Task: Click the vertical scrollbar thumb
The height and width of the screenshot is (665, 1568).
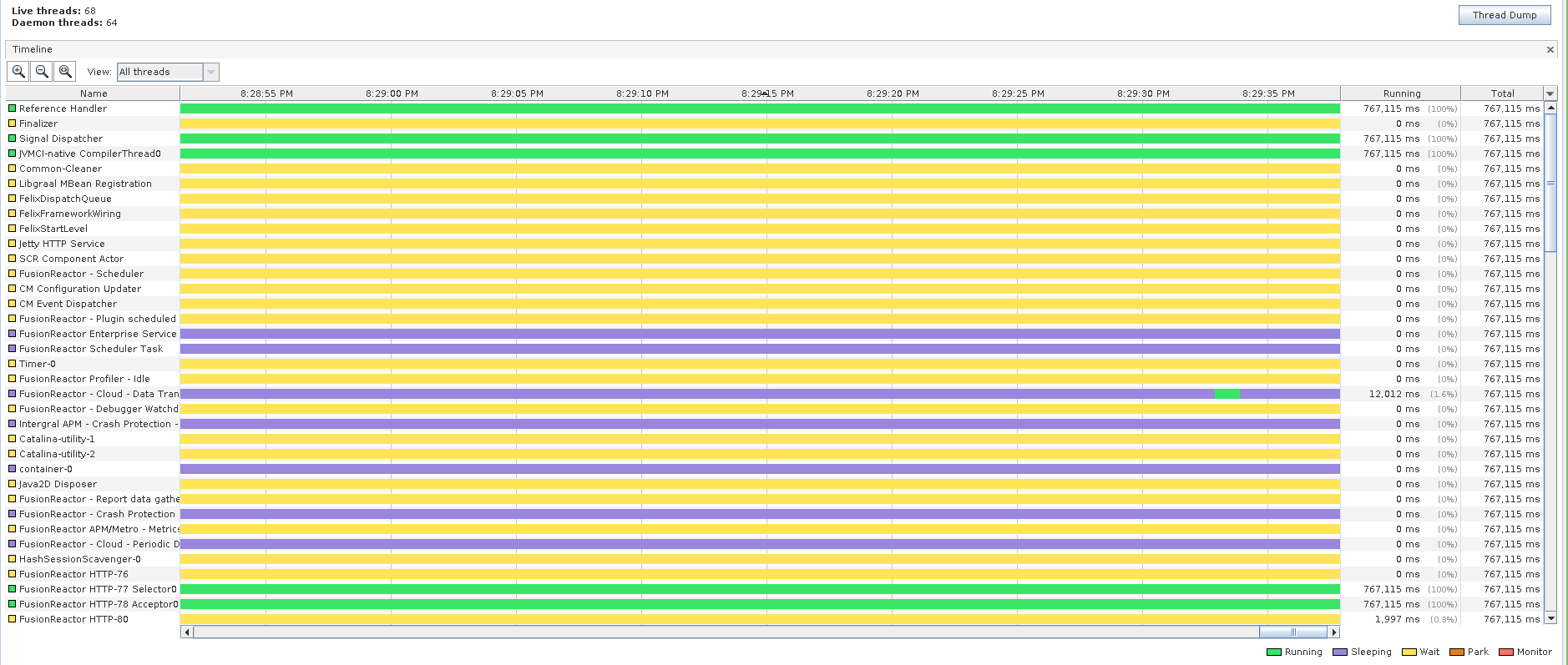Action: click(1551, 183)
